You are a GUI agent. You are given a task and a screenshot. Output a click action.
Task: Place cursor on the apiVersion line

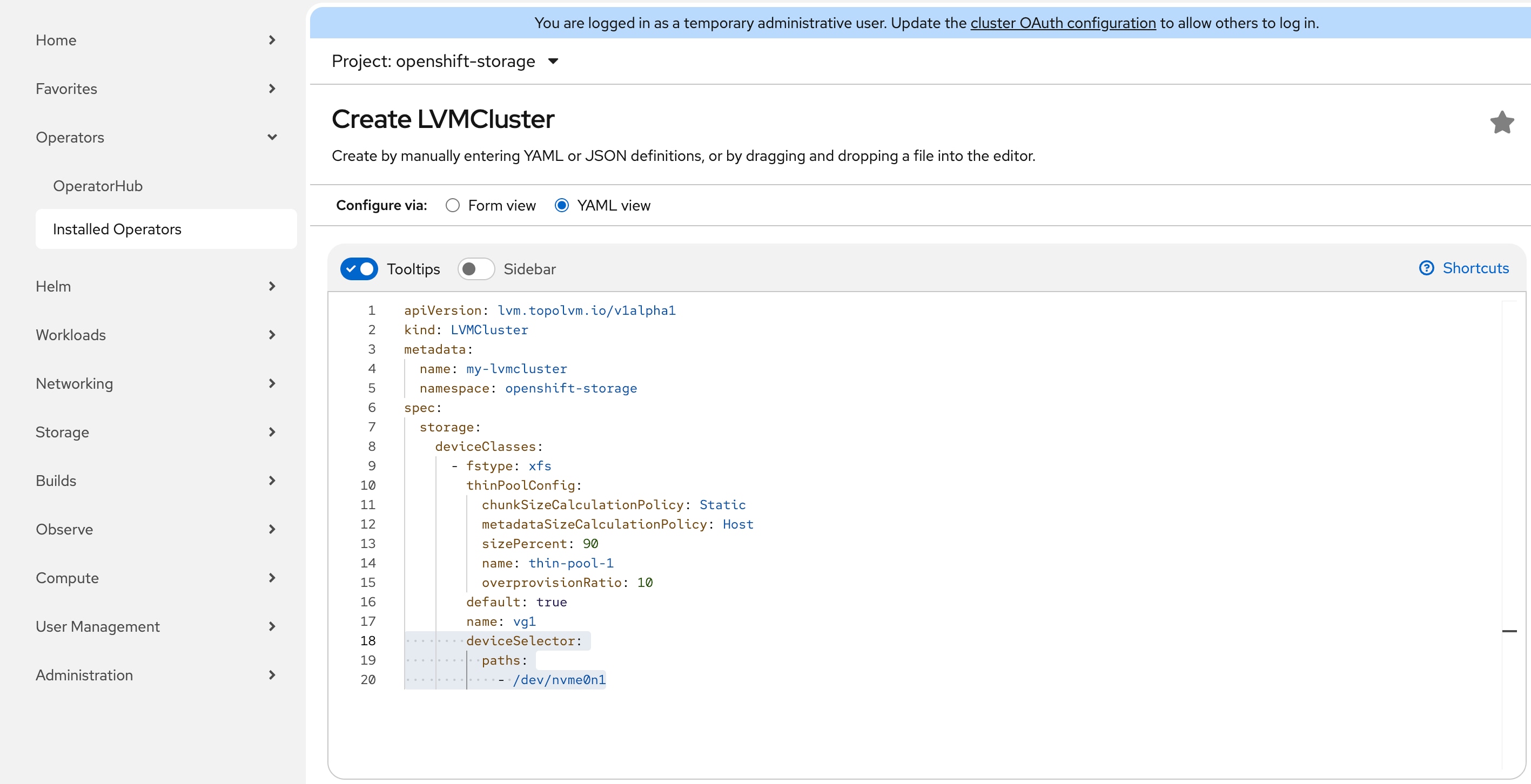[x=540, y=310]
